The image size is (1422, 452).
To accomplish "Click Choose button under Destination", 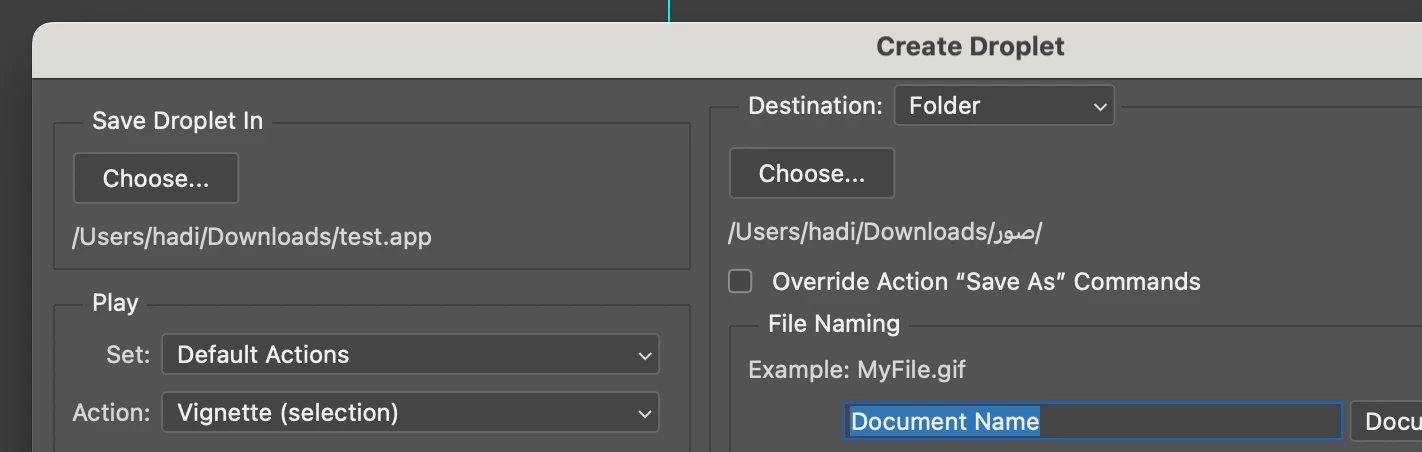I will [812, 174].
